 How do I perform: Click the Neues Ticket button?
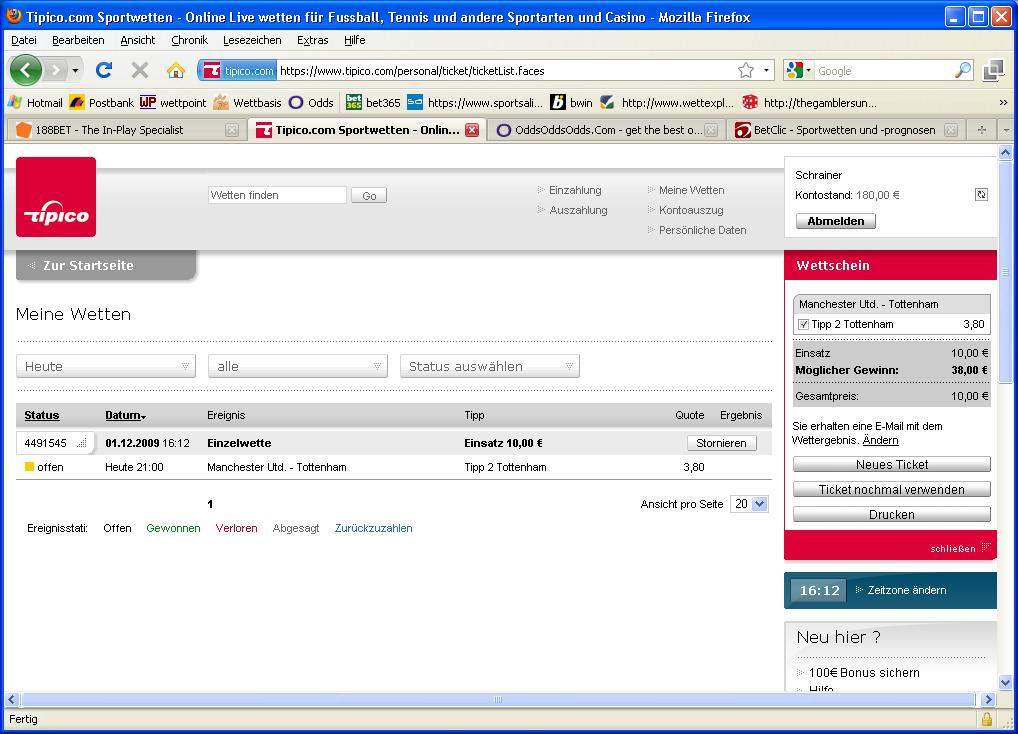click(891, 465)
